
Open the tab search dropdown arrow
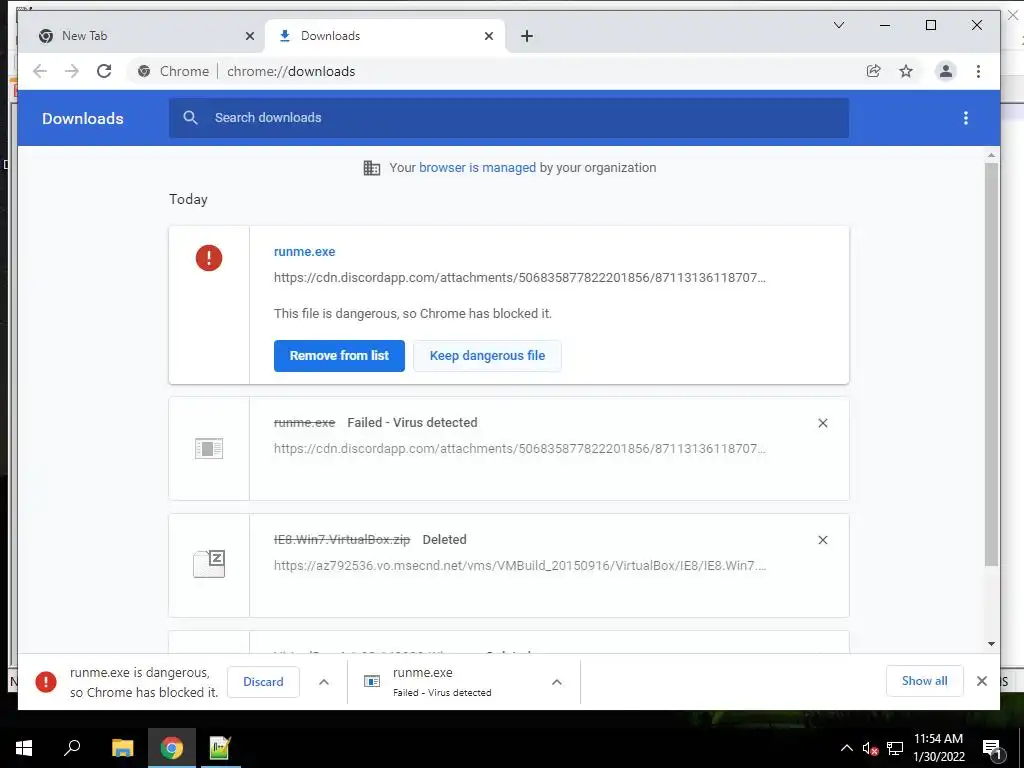839,25
